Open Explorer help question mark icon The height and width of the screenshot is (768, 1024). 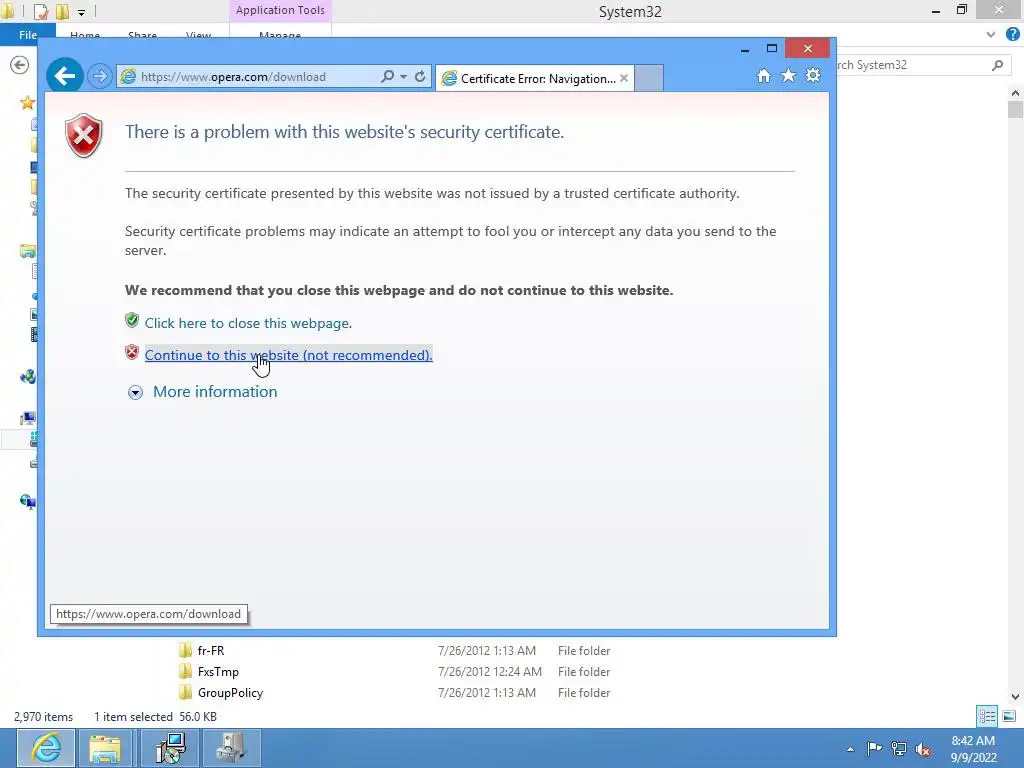tap(1013, 34)
